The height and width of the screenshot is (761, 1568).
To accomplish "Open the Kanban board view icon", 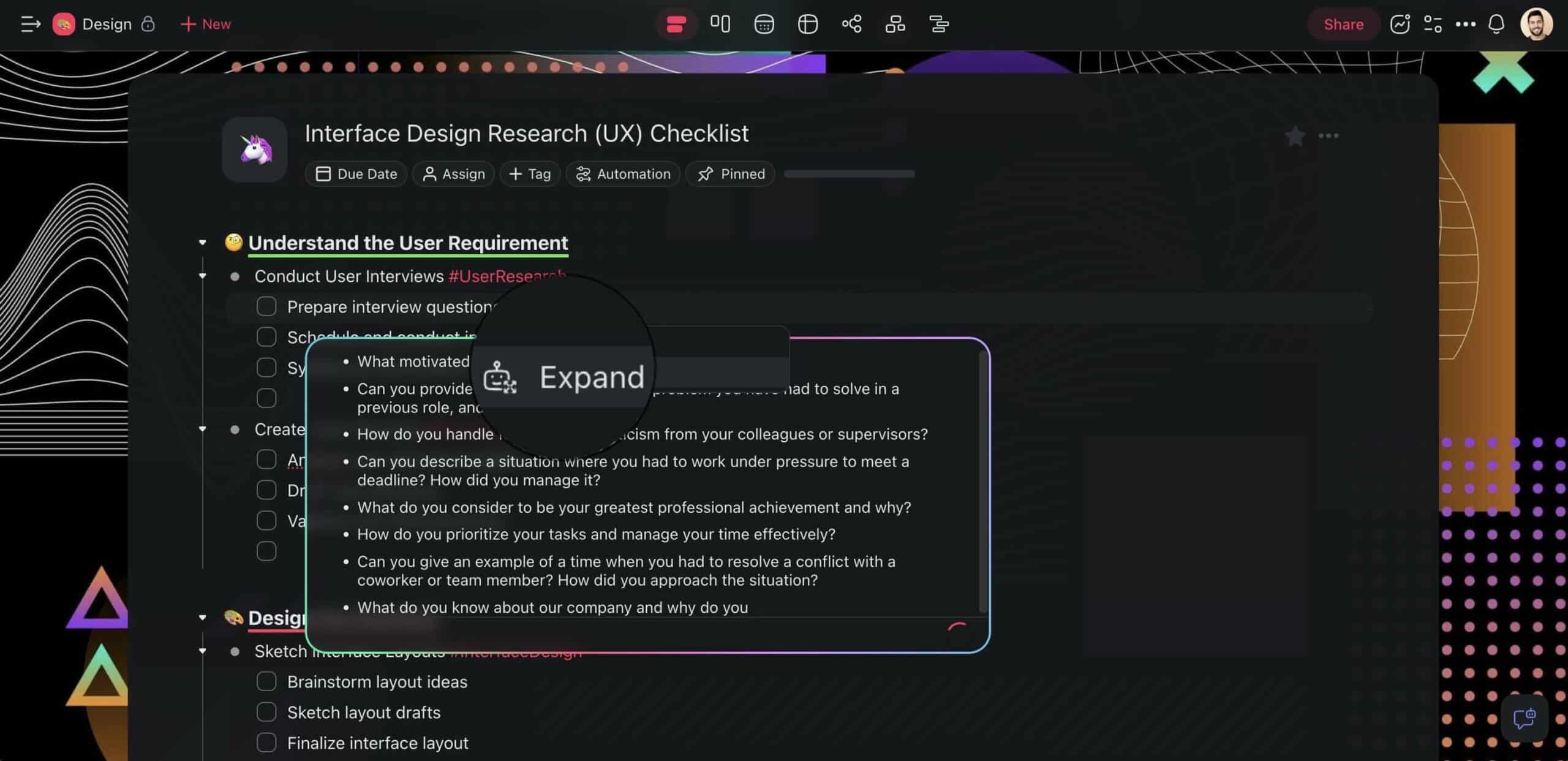I will [x=720, y=24].
